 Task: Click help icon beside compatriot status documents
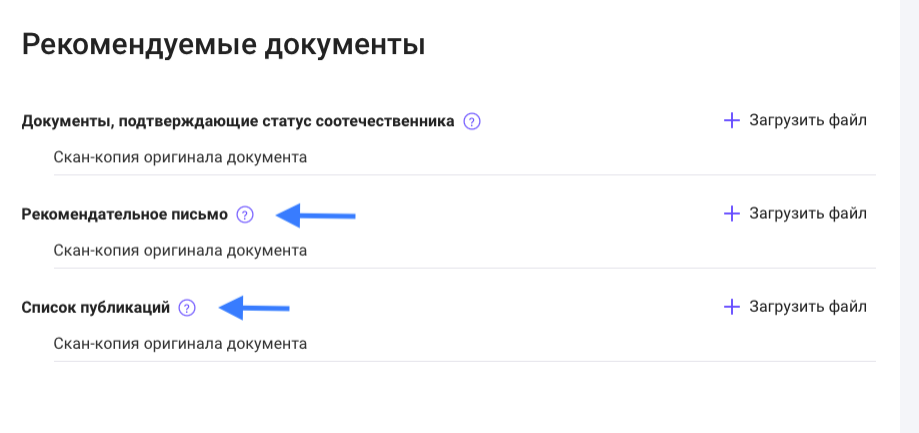click(473, 122)
